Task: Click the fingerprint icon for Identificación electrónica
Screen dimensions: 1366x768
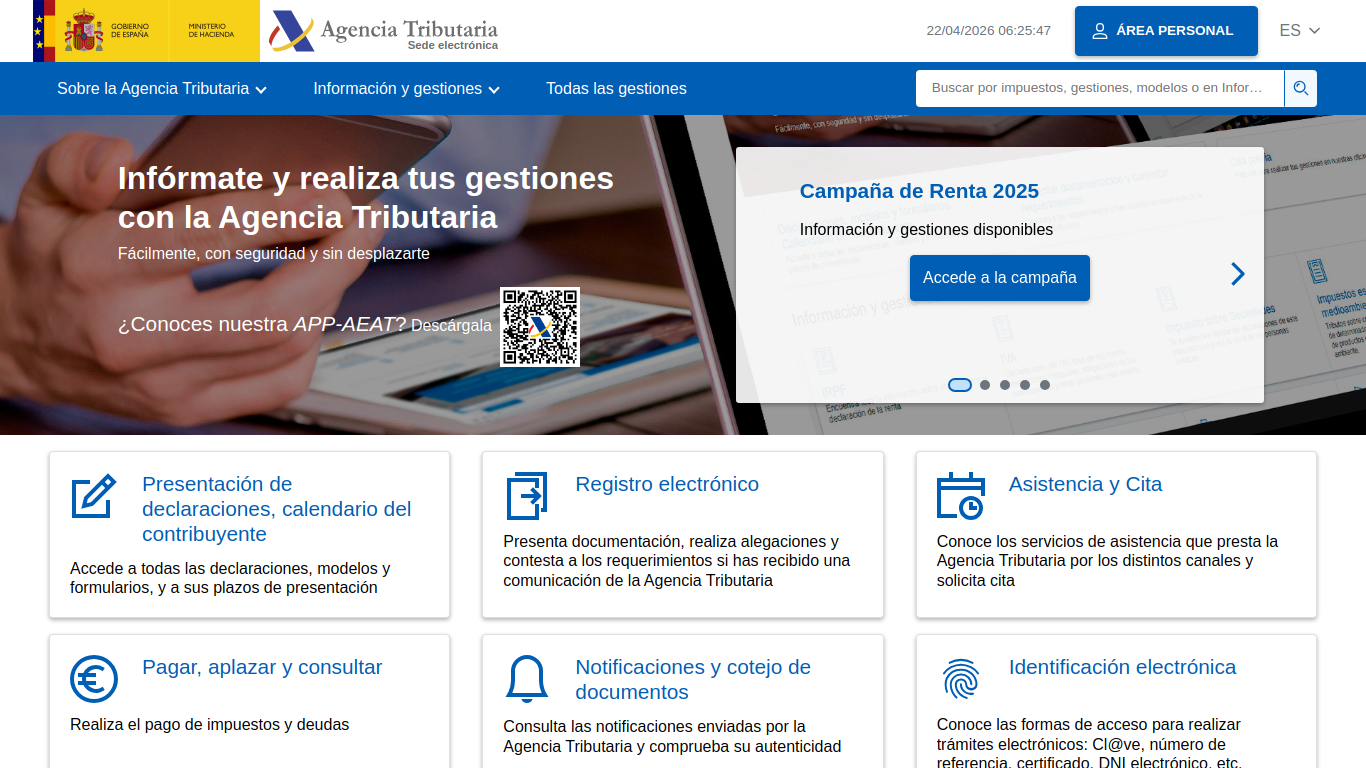Action: tap(961, 679)
